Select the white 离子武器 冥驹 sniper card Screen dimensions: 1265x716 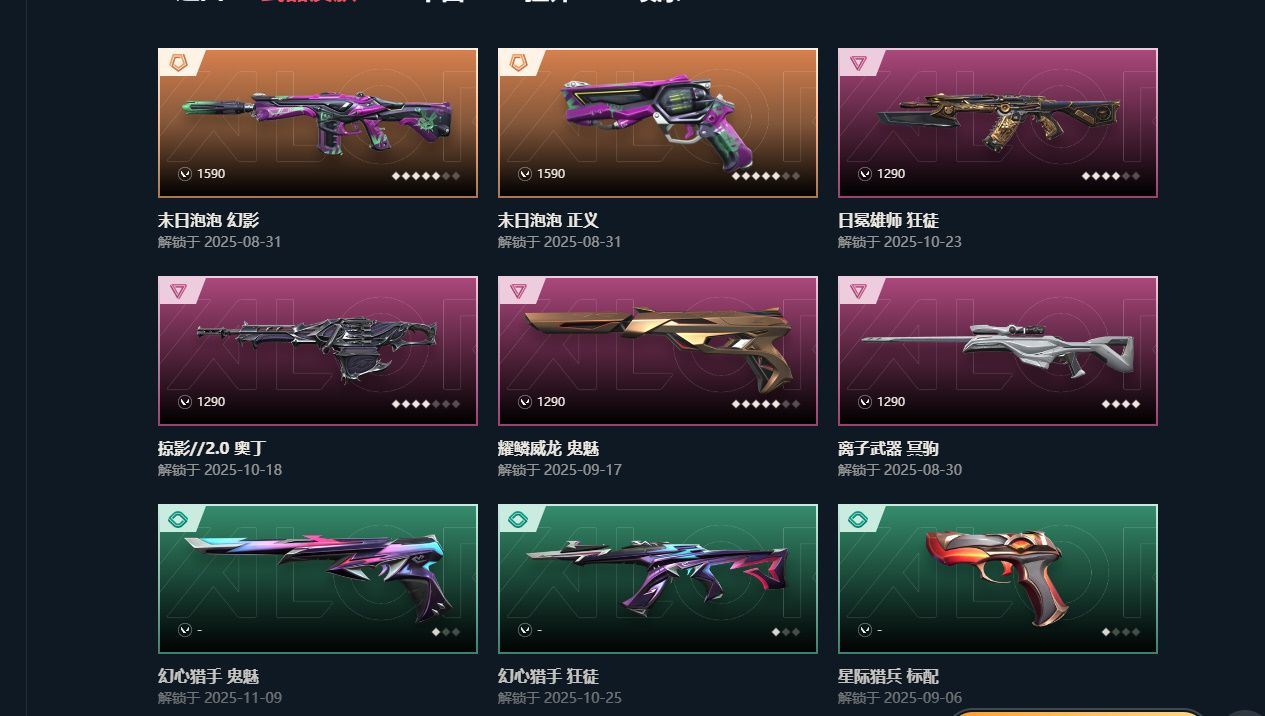pyautogui.click(x=998, y=351)
